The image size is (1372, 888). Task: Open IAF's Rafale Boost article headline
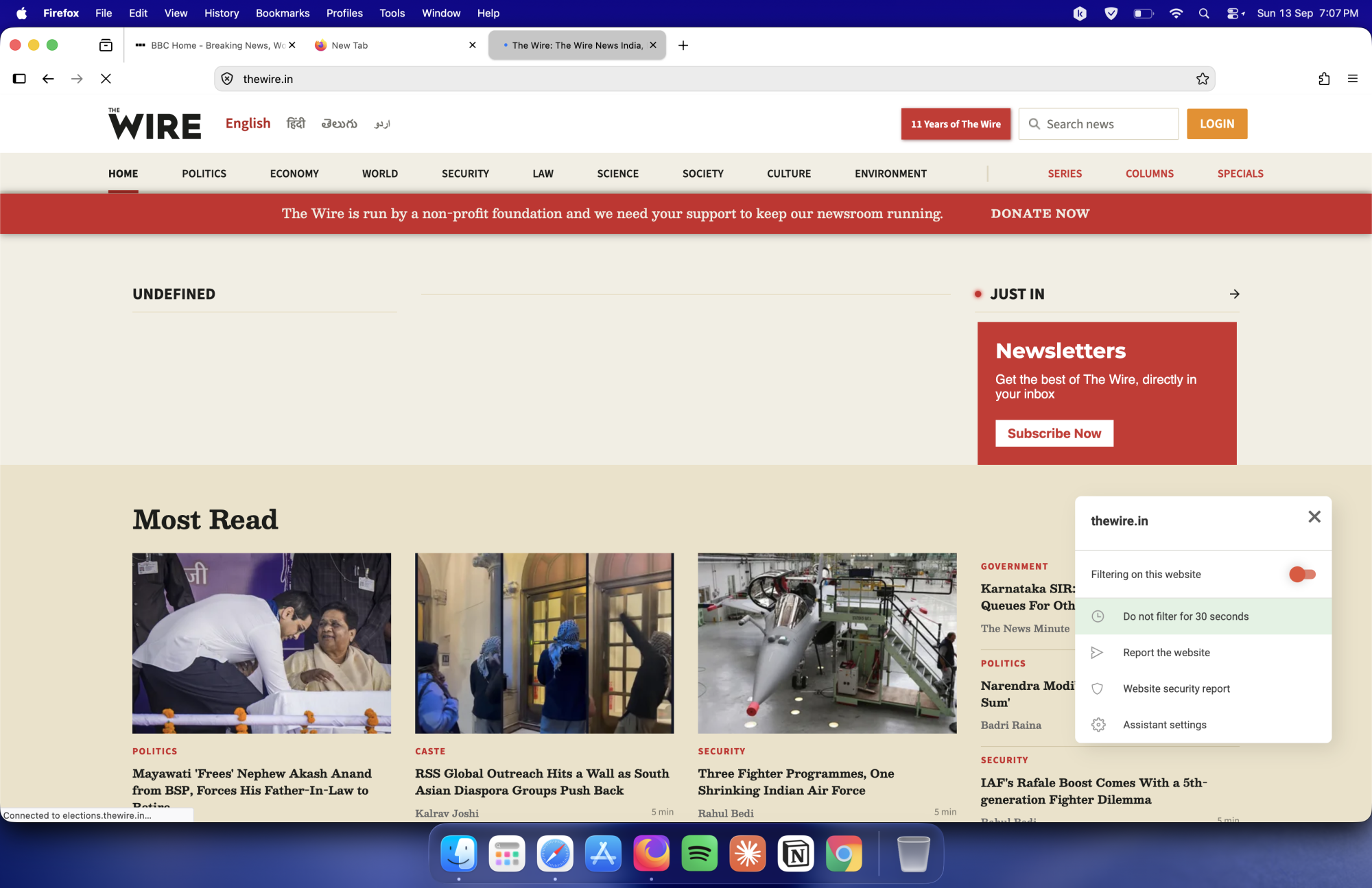[x=1093, y=791]
